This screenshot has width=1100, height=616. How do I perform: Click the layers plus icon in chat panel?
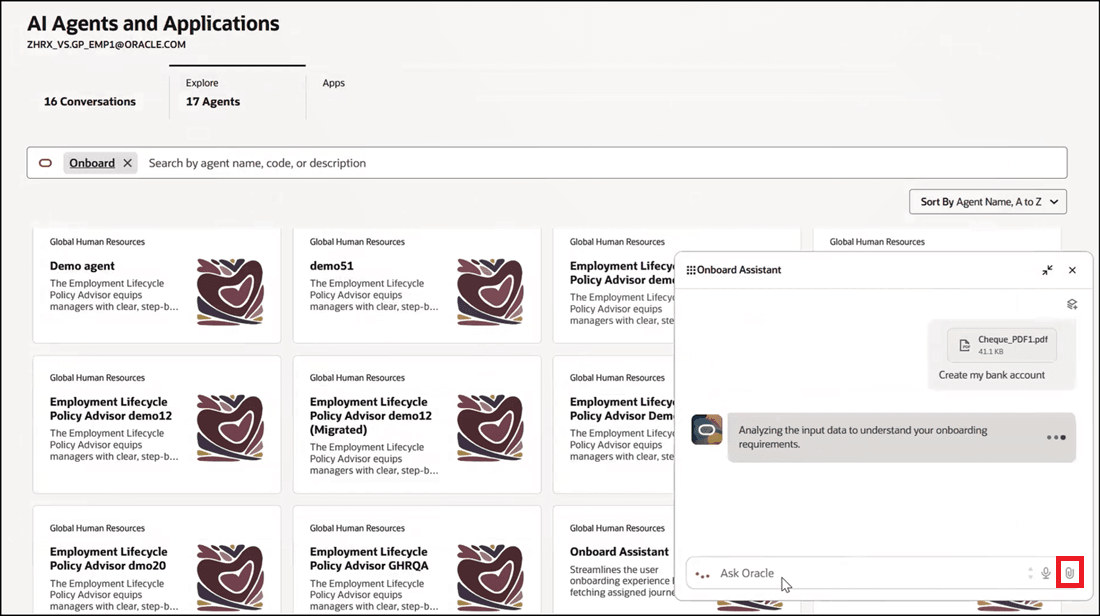point(1072,304)
